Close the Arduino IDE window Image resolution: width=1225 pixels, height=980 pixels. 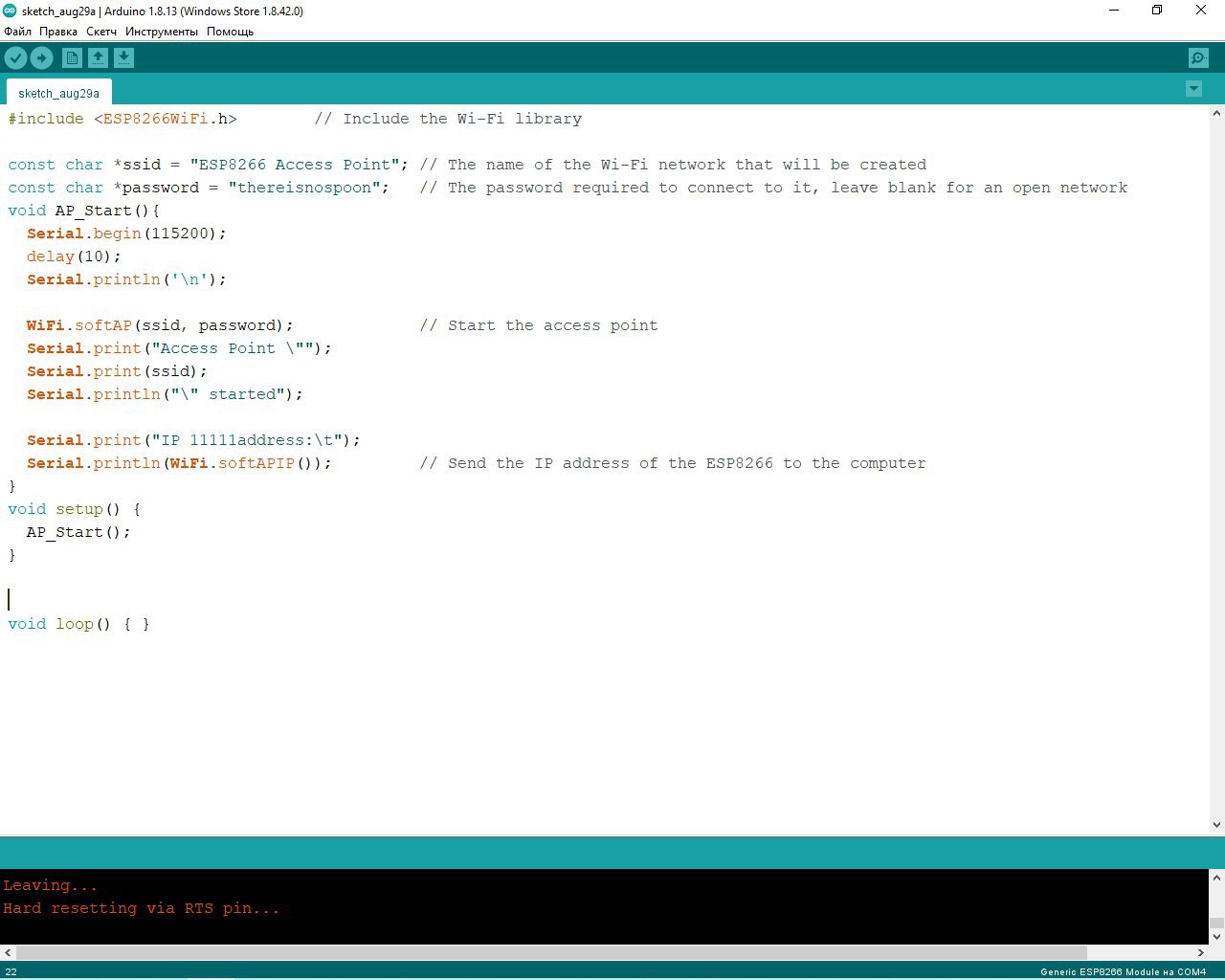(x=1201, y=11)
